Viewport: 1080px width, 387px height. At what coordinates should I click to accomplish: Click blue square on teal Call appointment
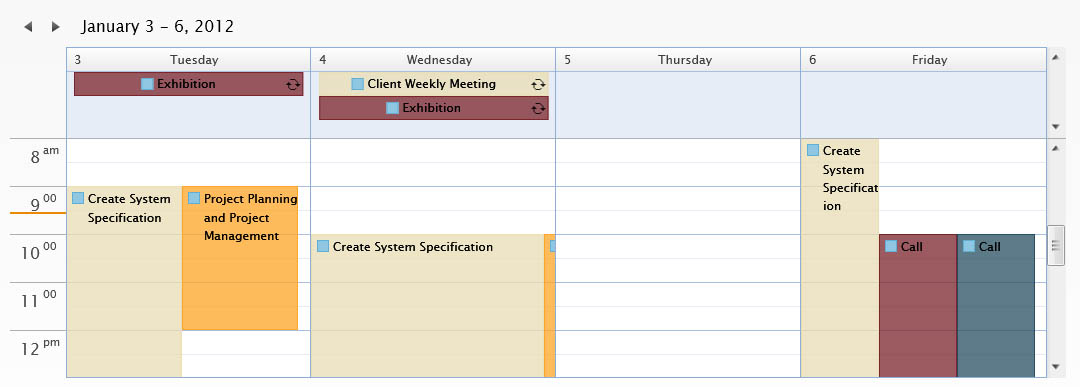coord(969,246)
